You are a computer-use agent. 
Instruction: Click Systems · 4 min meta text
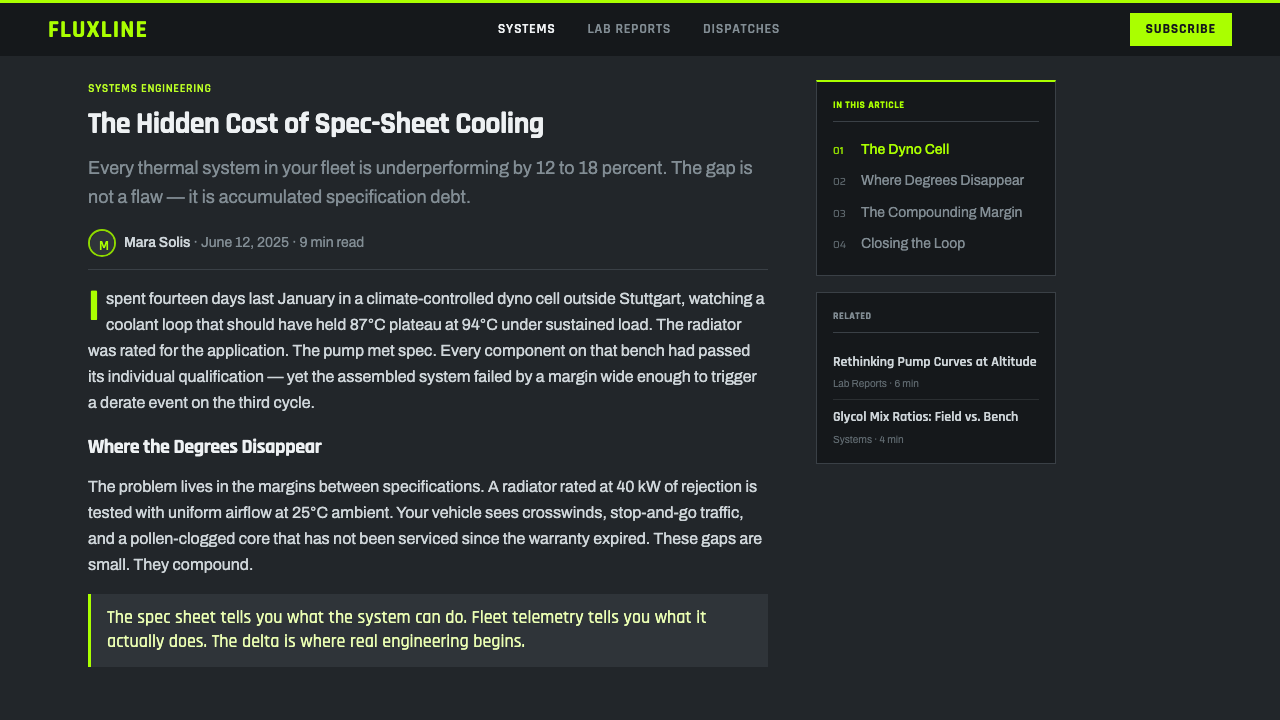pyautogui.click(x=868, y=440)
